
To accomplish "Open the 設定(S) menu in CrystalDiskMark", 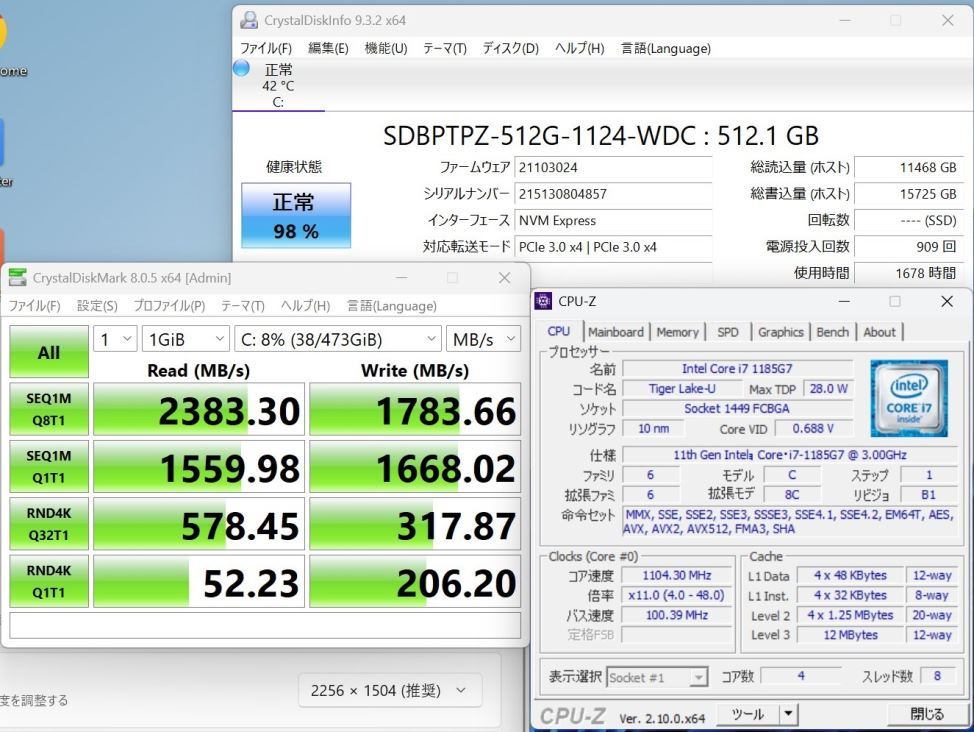I will (97, 306).
